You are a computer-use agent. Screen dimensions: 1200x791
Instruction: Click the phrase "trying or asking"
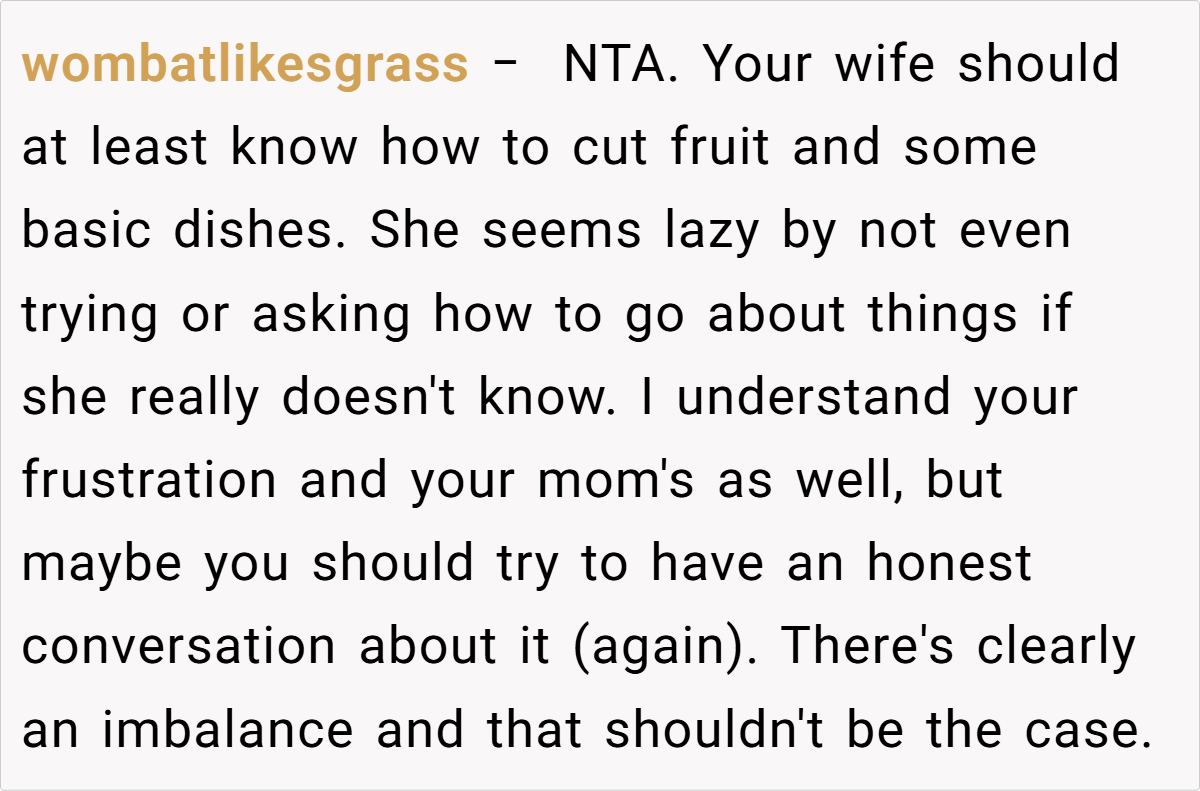(216, 314)
